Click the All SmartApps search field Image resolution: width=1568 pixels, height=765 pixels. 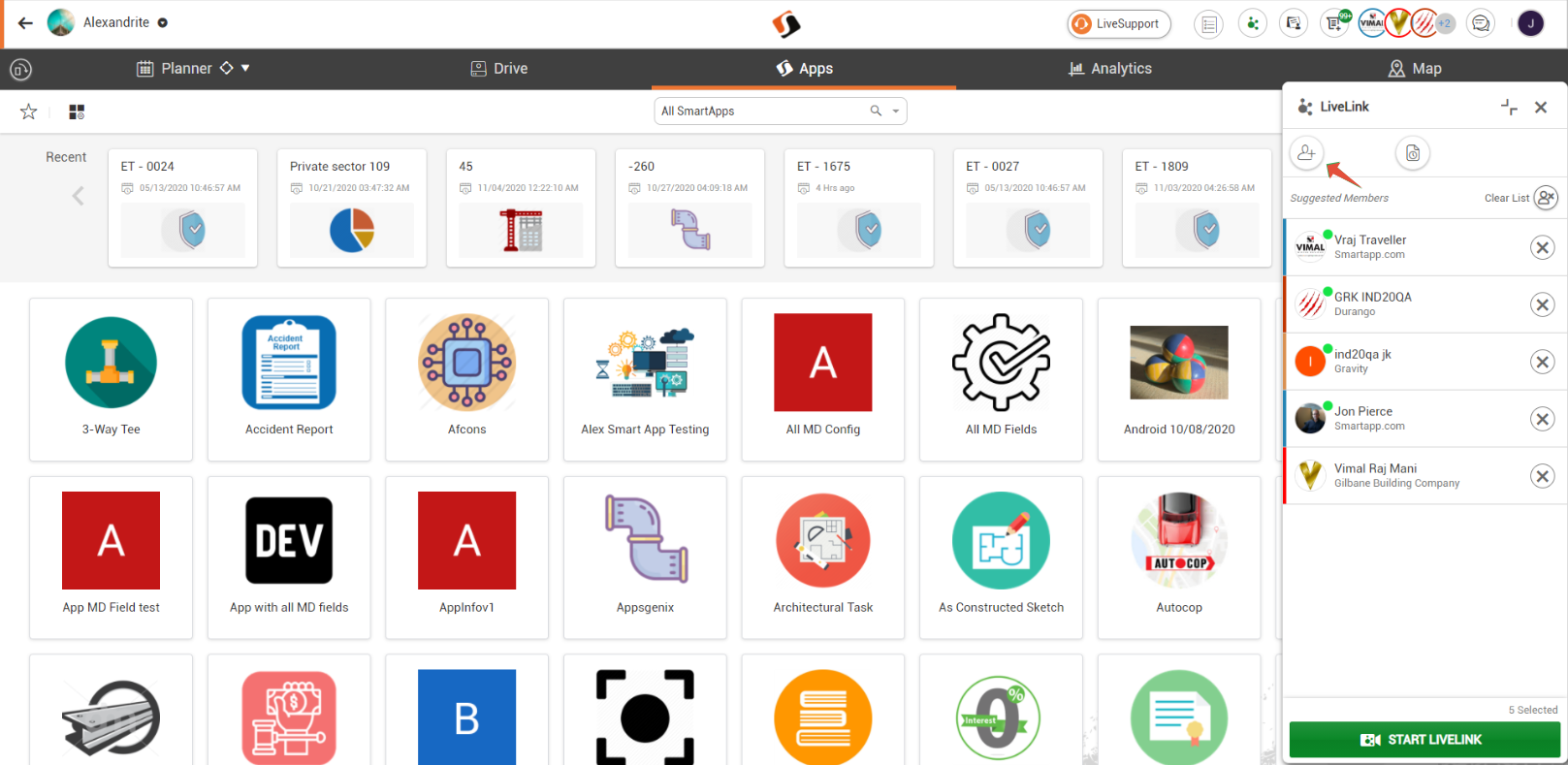[x=781, y=111]
